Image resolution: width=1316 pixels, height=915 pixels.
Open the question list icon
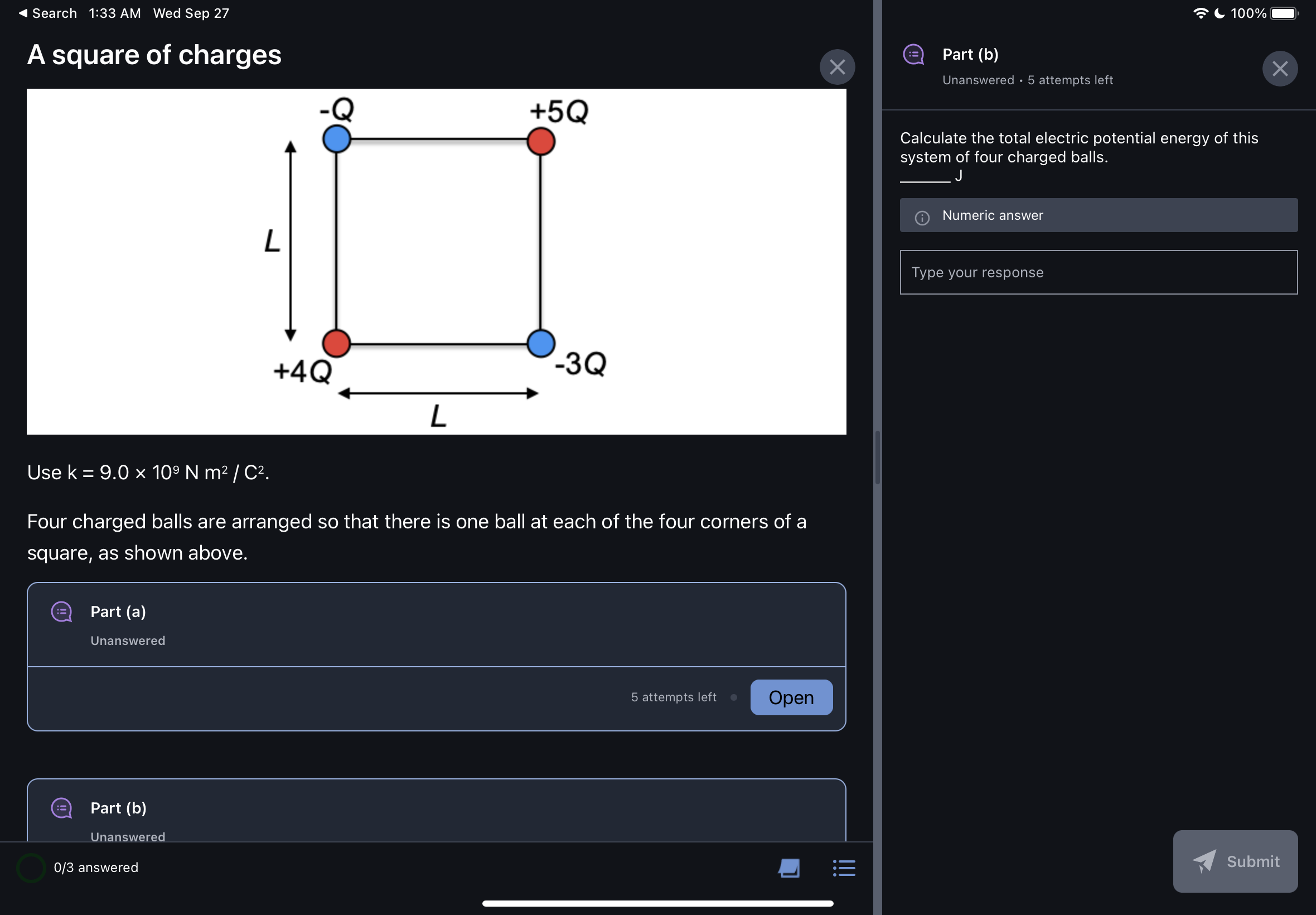click(x=843, y=868)
